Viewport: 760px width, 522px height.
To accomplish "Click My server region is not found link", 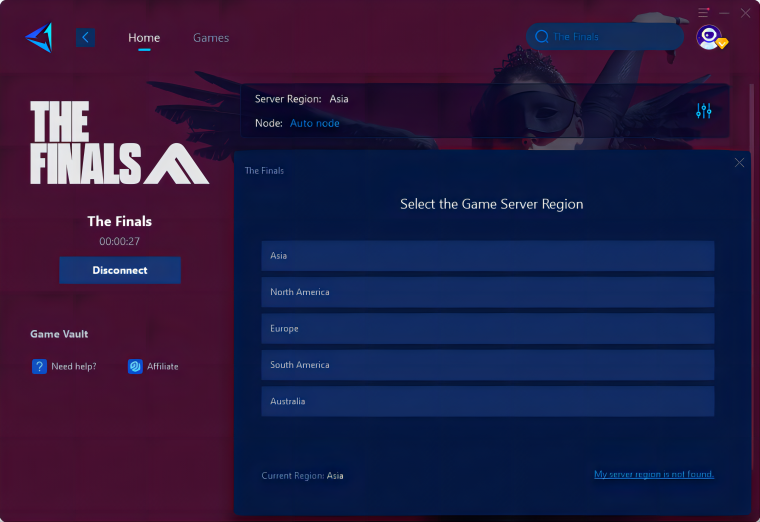I will [654, 474].
